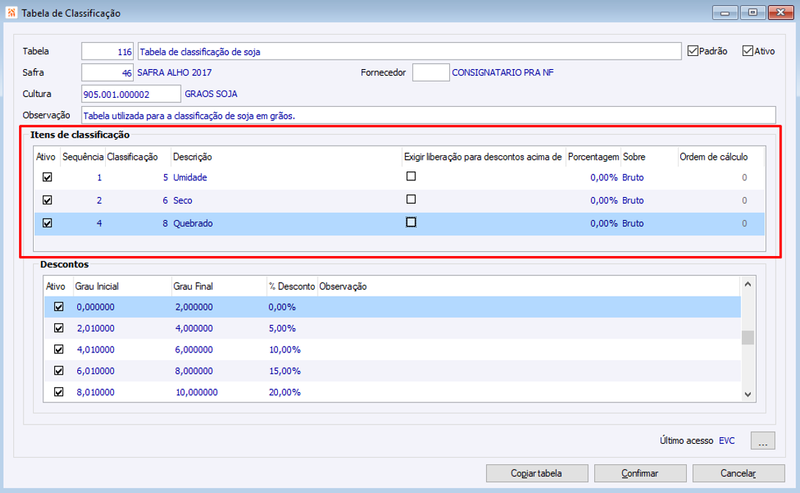The image size is (800, 493).
Task: Click GRAOS SOJA culture name
Action: [x=211, y=94]
